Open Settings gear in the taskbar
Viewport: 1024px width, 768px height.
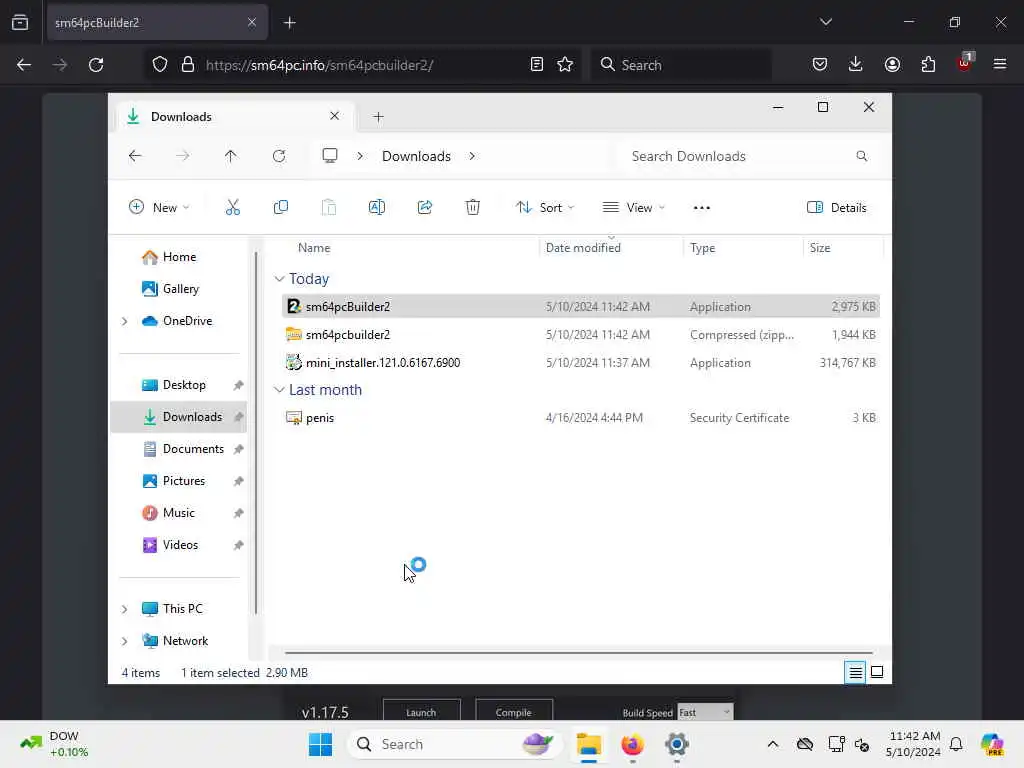[677, 744]
